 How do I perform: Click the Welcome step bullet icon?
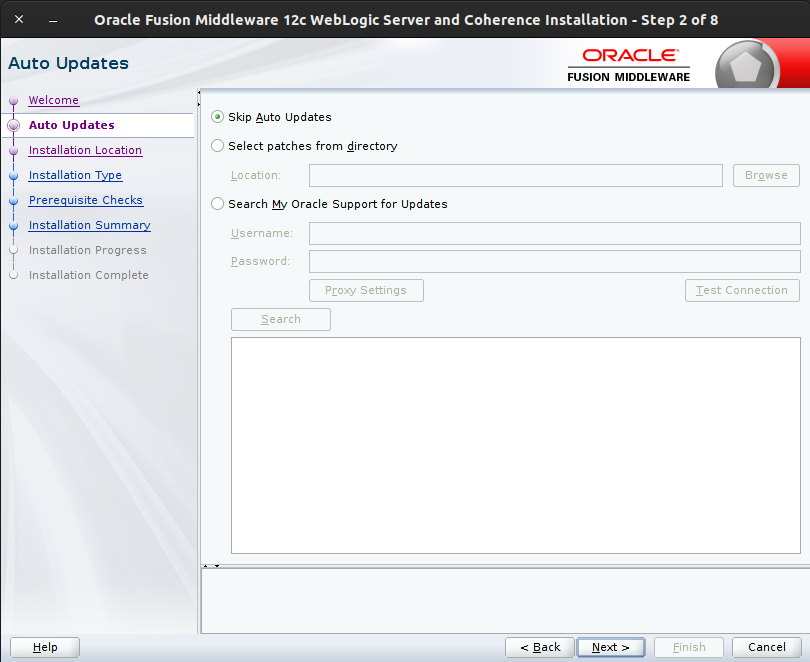(14, 101)
